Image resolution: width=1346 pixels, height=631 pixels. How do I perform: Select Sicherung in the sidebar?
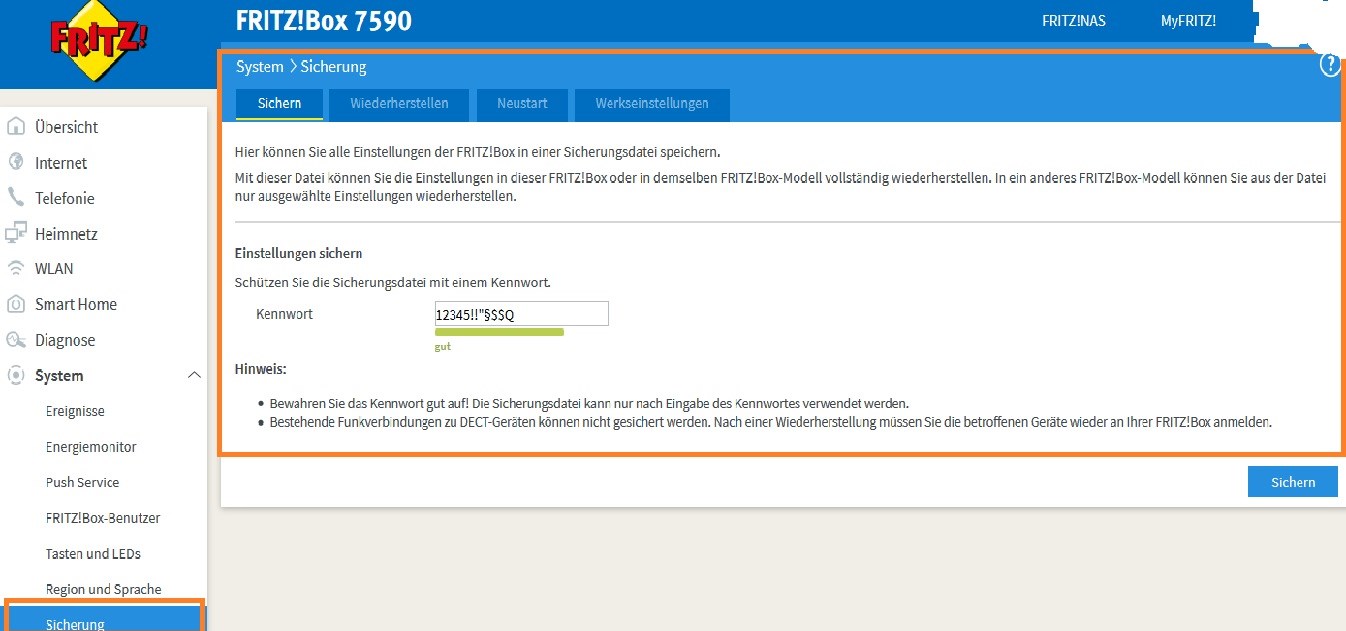(x=104, y=617)
